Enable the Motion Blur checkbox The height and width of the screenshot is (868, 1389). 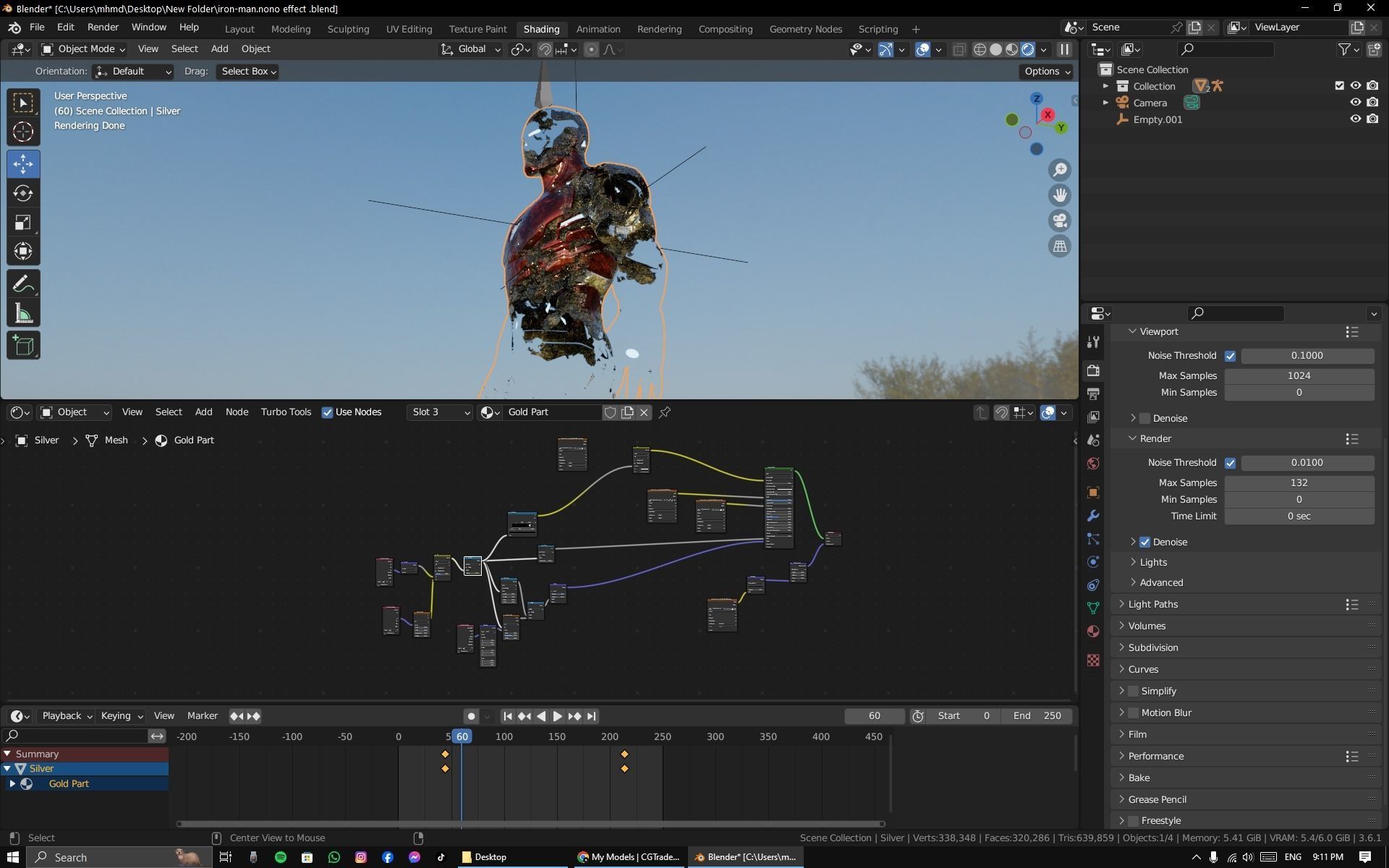1133,712
